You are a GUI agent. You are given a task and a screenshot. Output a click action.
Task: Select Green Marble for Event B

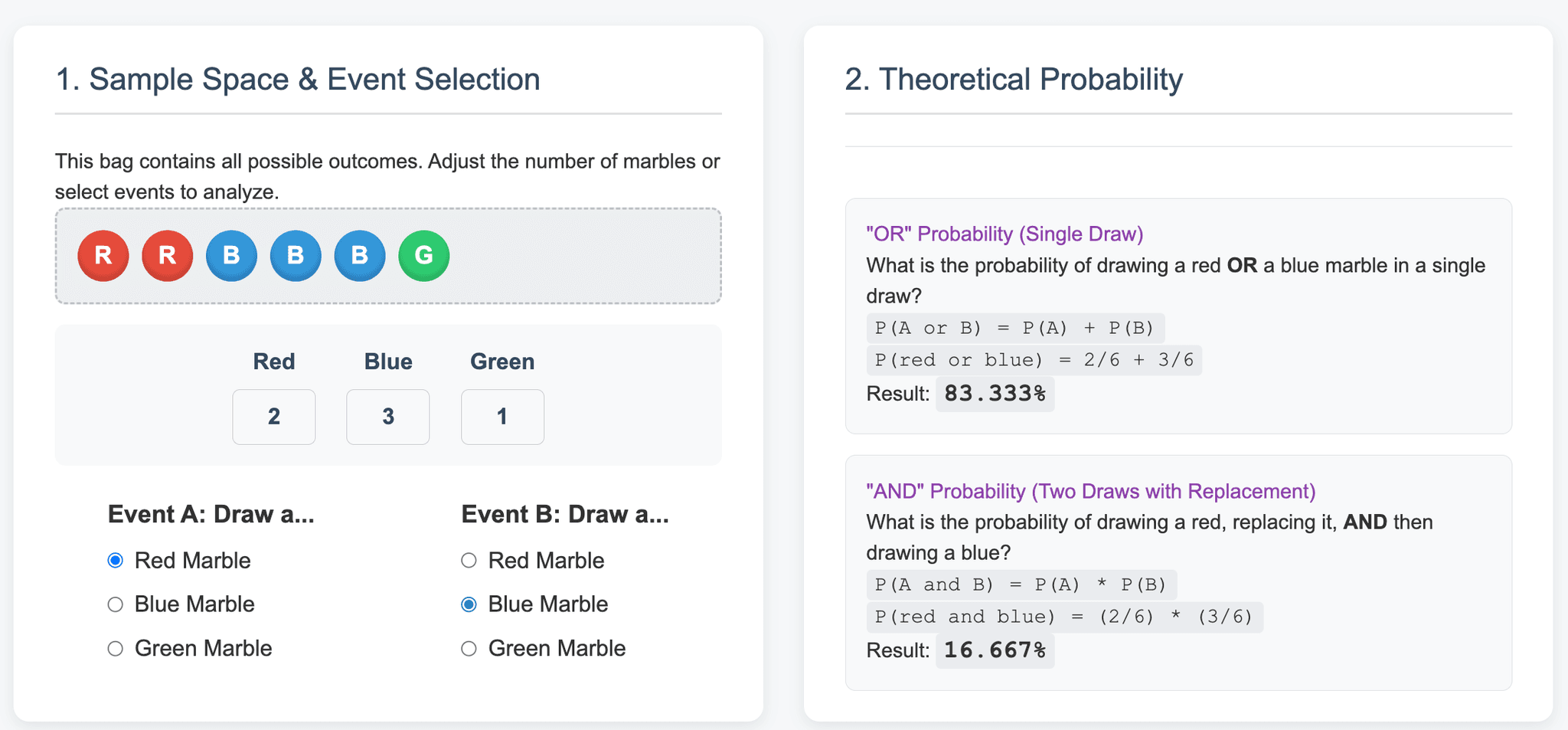(x=469, y=649)
